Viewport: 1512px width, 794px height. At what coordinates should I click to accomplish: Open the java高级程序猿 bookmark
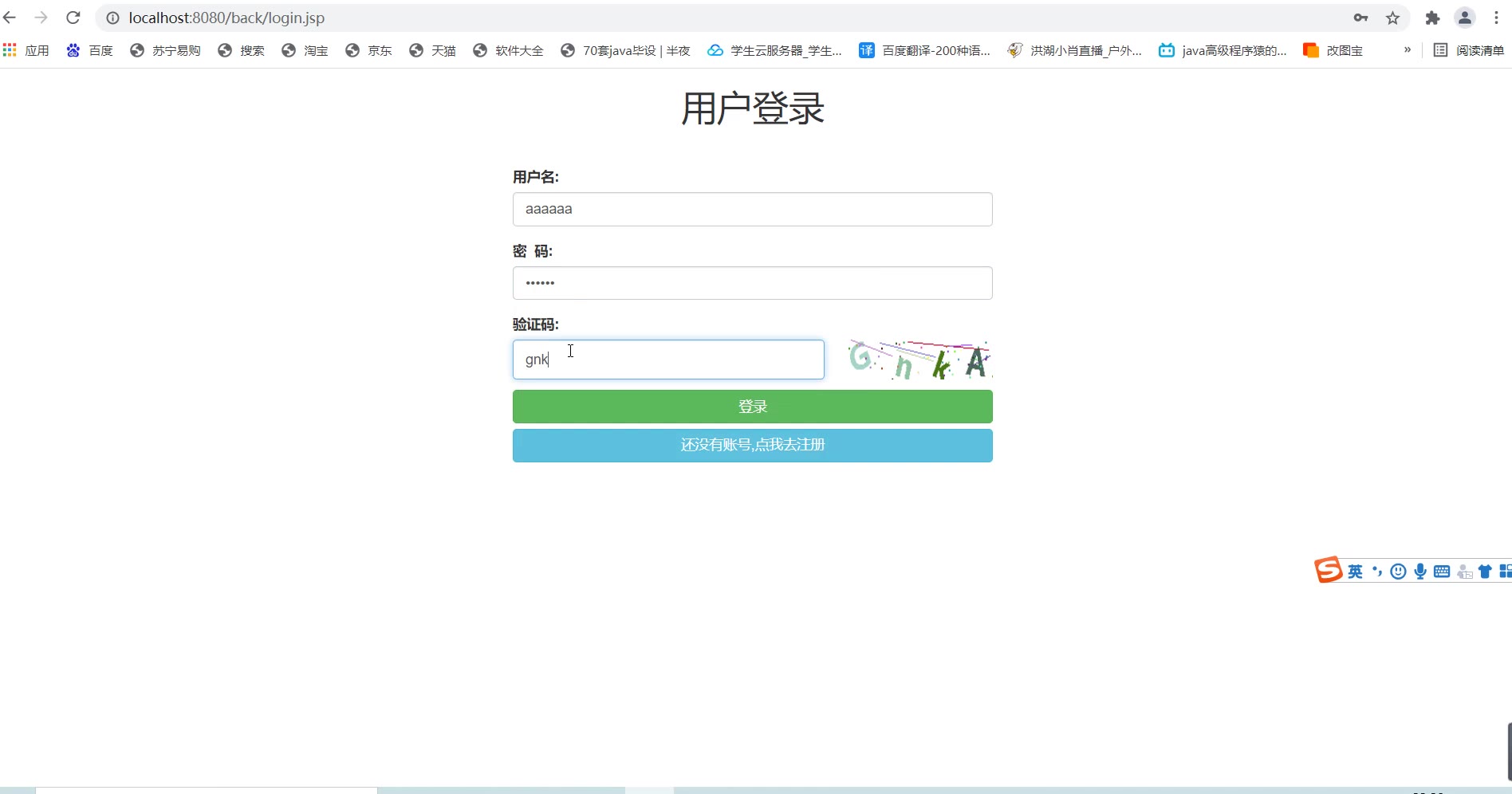1223,50
